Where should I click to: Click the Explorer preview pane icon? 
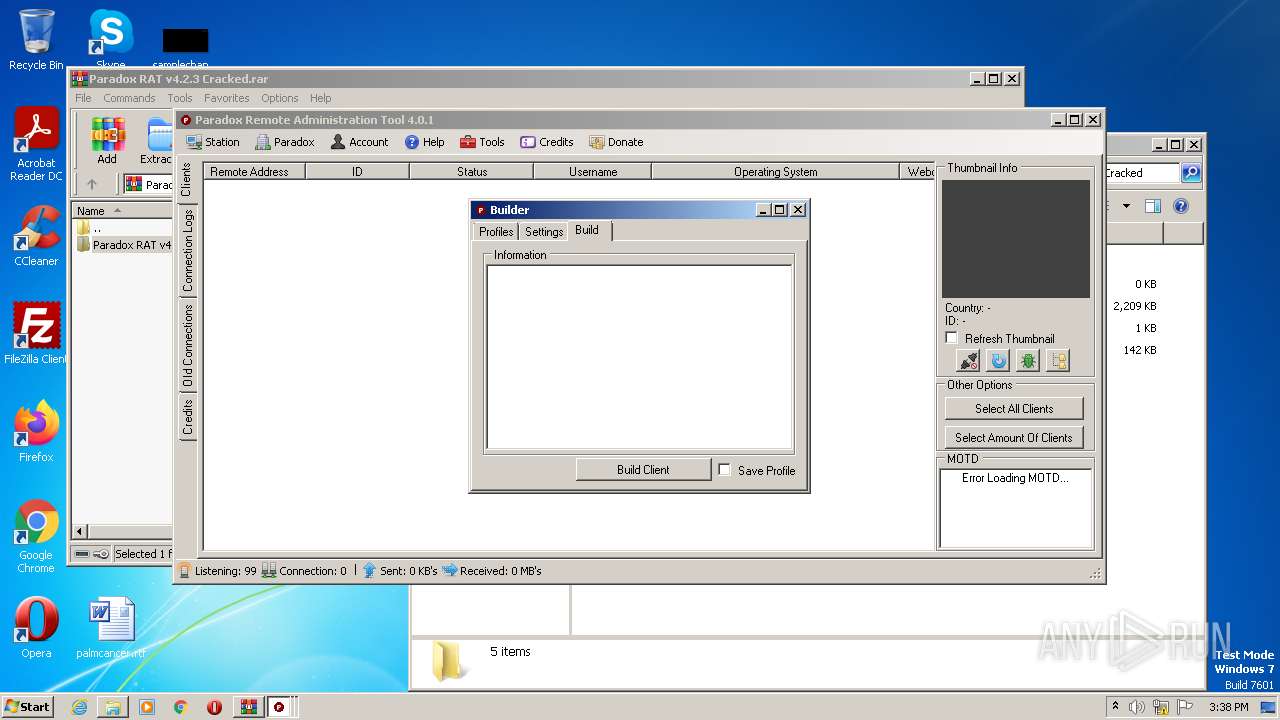(1153, 206)
